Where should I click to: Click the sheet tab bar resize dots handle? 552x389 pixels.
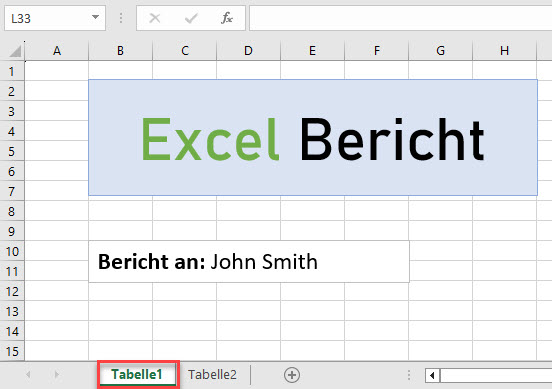[x=409, y=375]
